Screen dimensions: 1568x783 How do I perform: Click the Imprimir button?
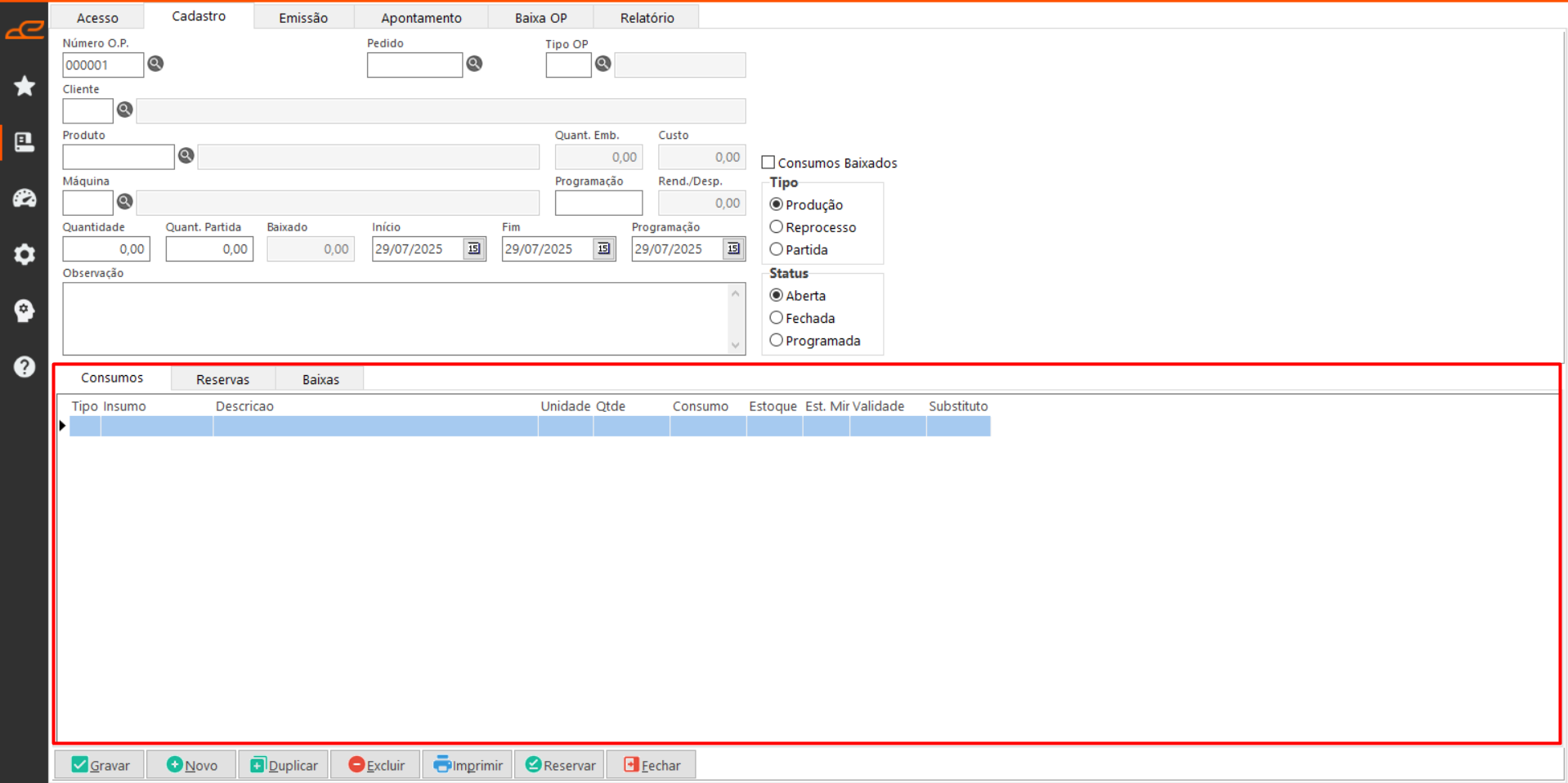click(468, 765)
